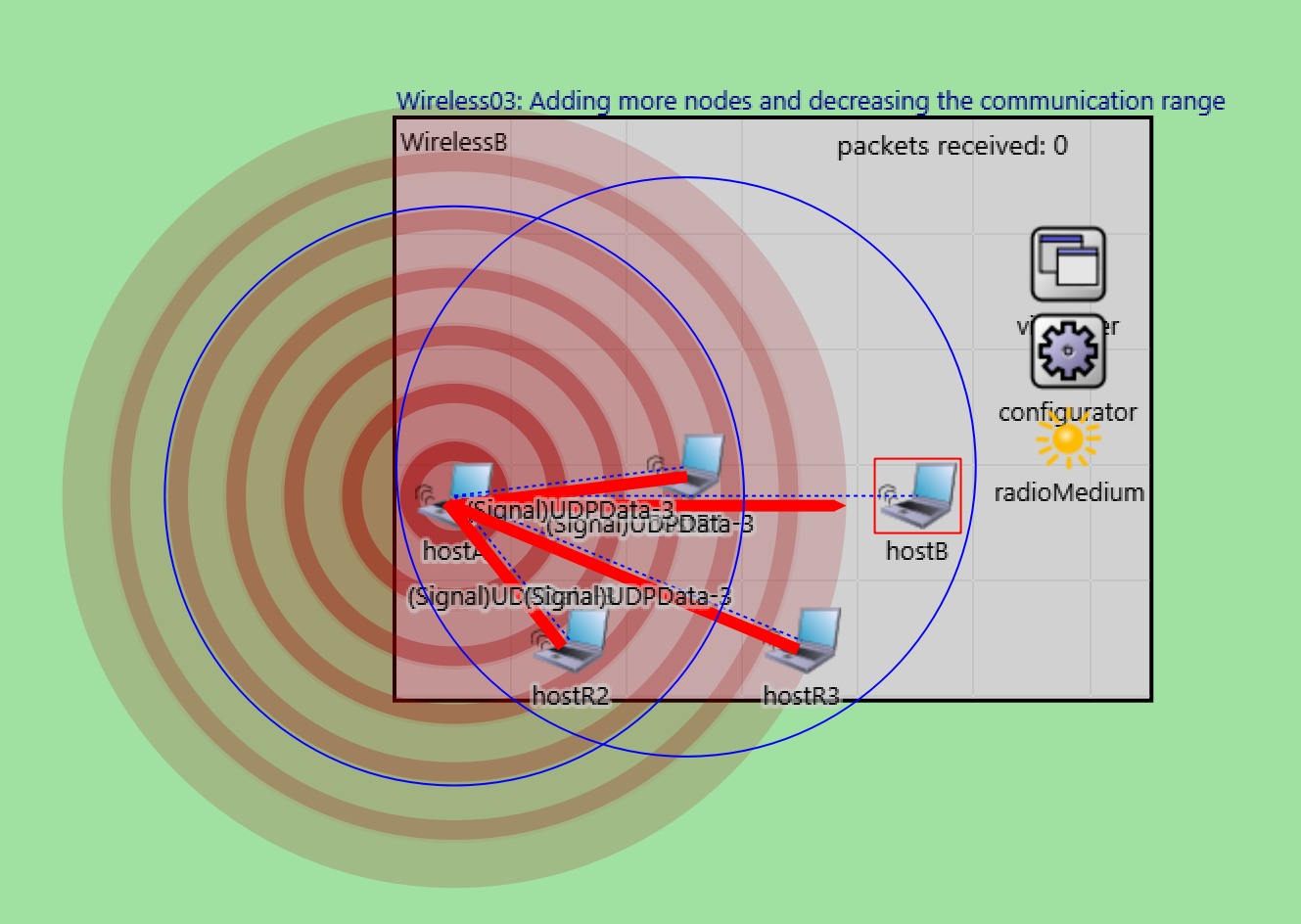Select the Wireless03 description heading
The height and width of the screenshot is (924, 1301).
(x=811, y=101)
